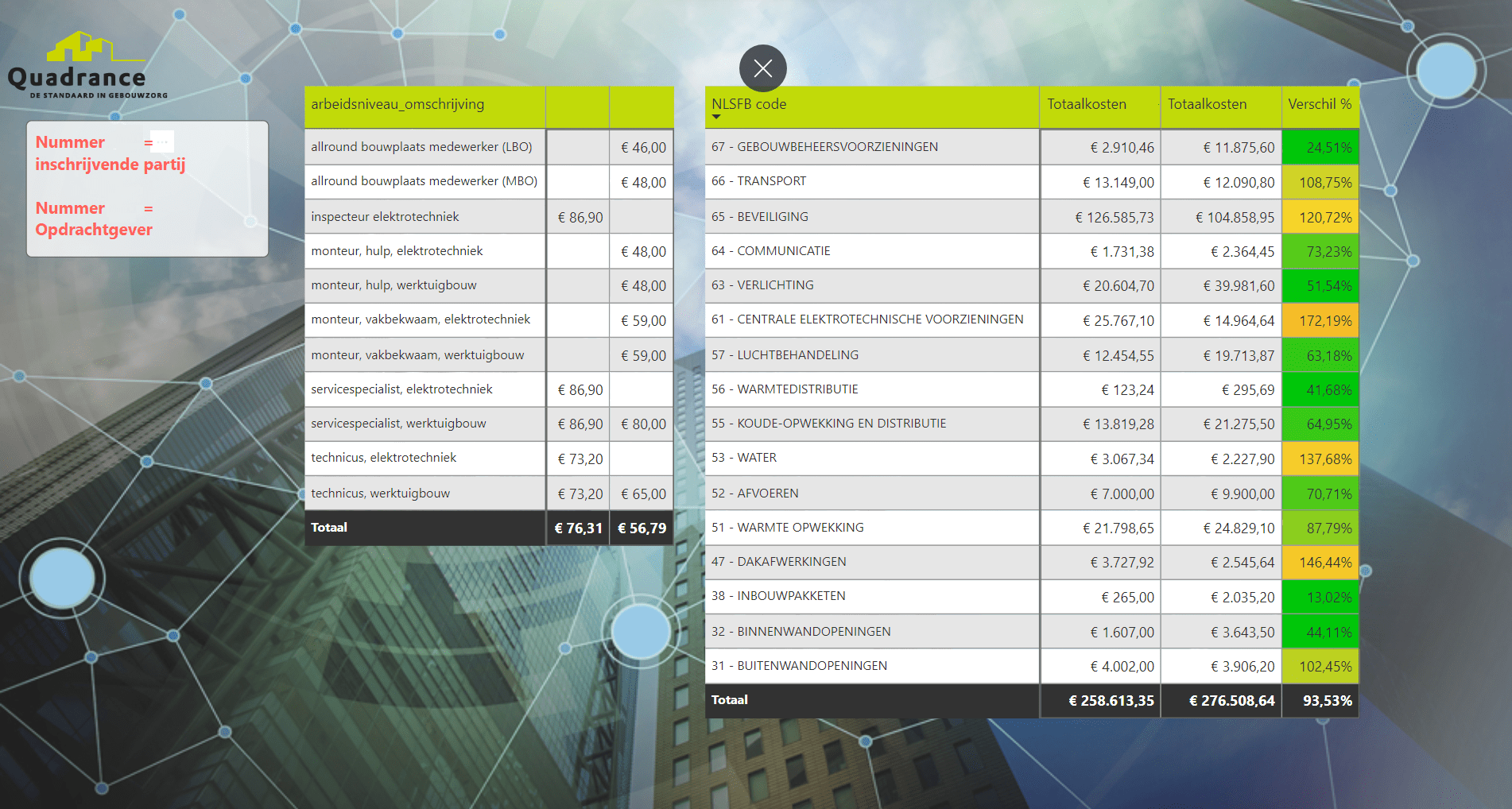1512x809 pixels.
Task: Click the Nummer inschrijvende partij label
Action: (110, 153)
